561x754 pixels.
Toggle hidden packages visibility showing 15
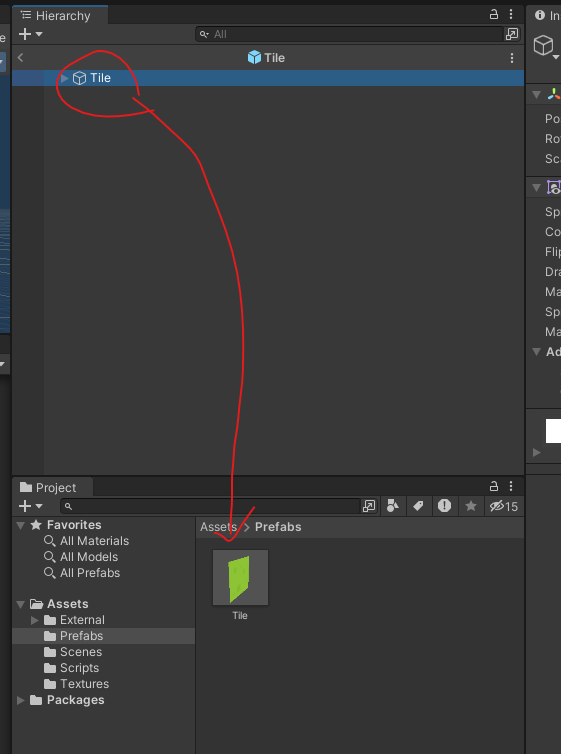(x=503, y=506)
